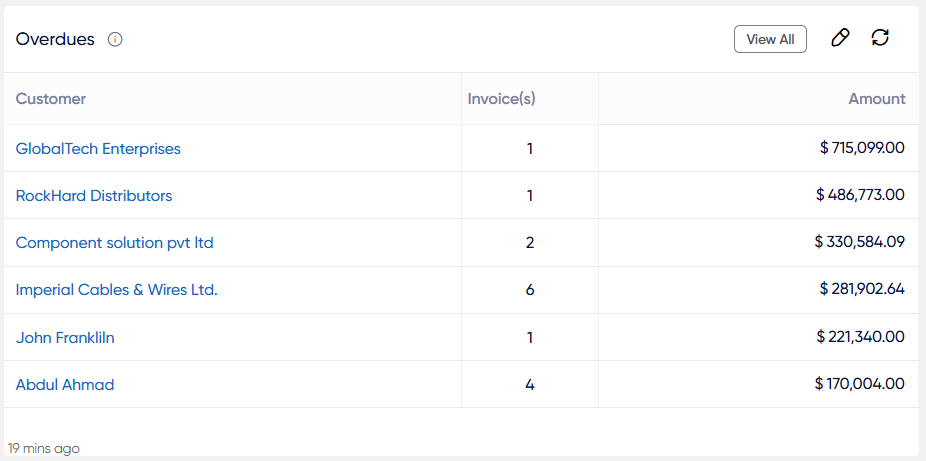
Task: Click the info icon beside Overdues
Action: [115, 40]
